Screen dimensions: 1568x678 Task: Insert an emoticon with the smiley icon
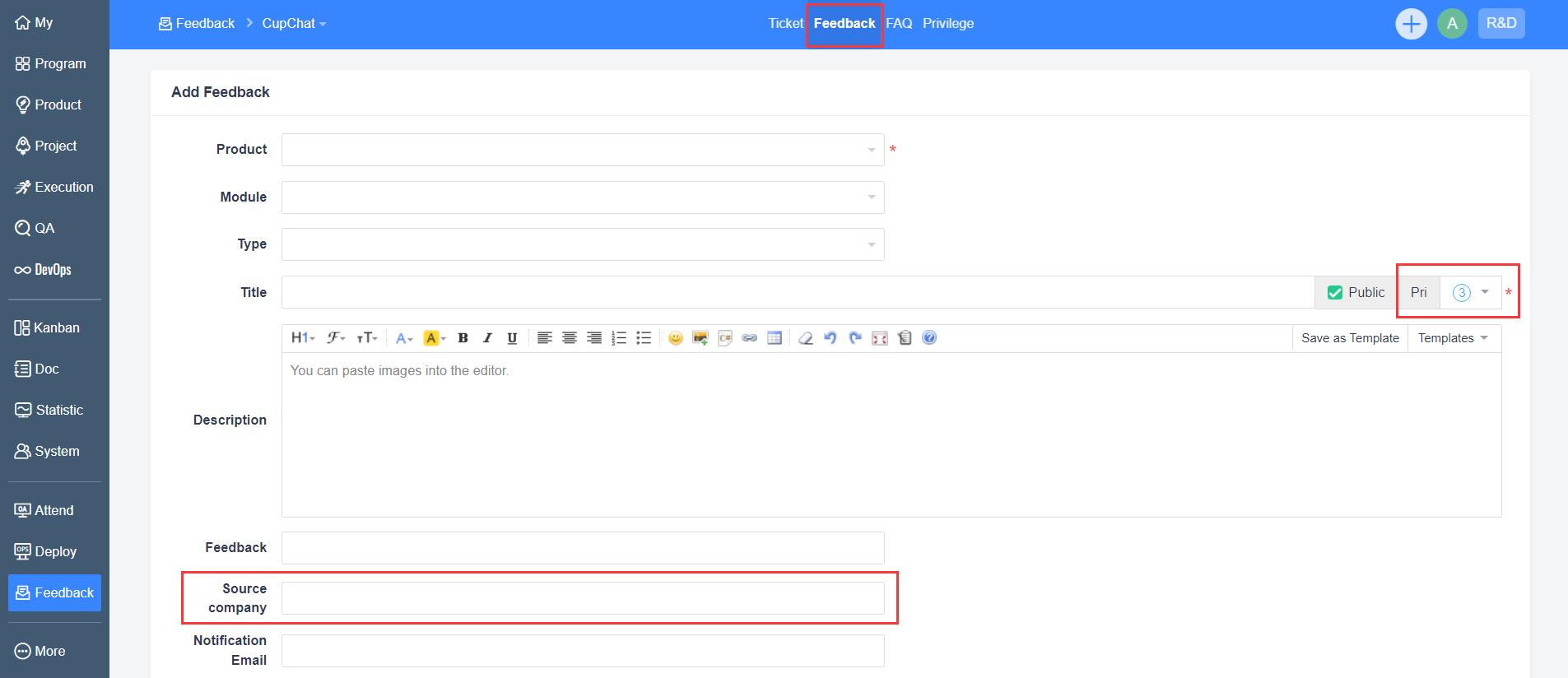[675, 338]
